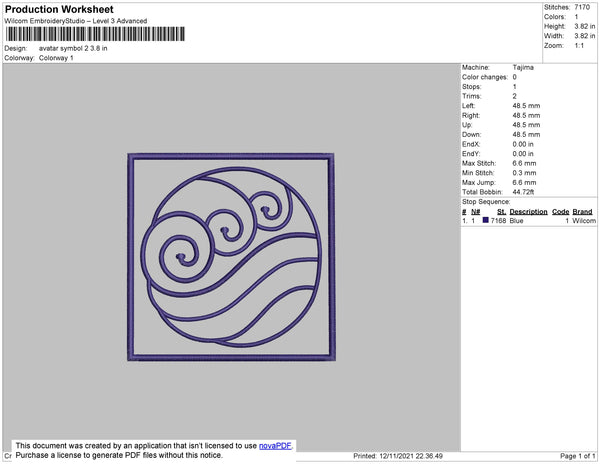Click the 'Blue' color description
The height and width of the screenshot is (464, 600).
[516, 221]
